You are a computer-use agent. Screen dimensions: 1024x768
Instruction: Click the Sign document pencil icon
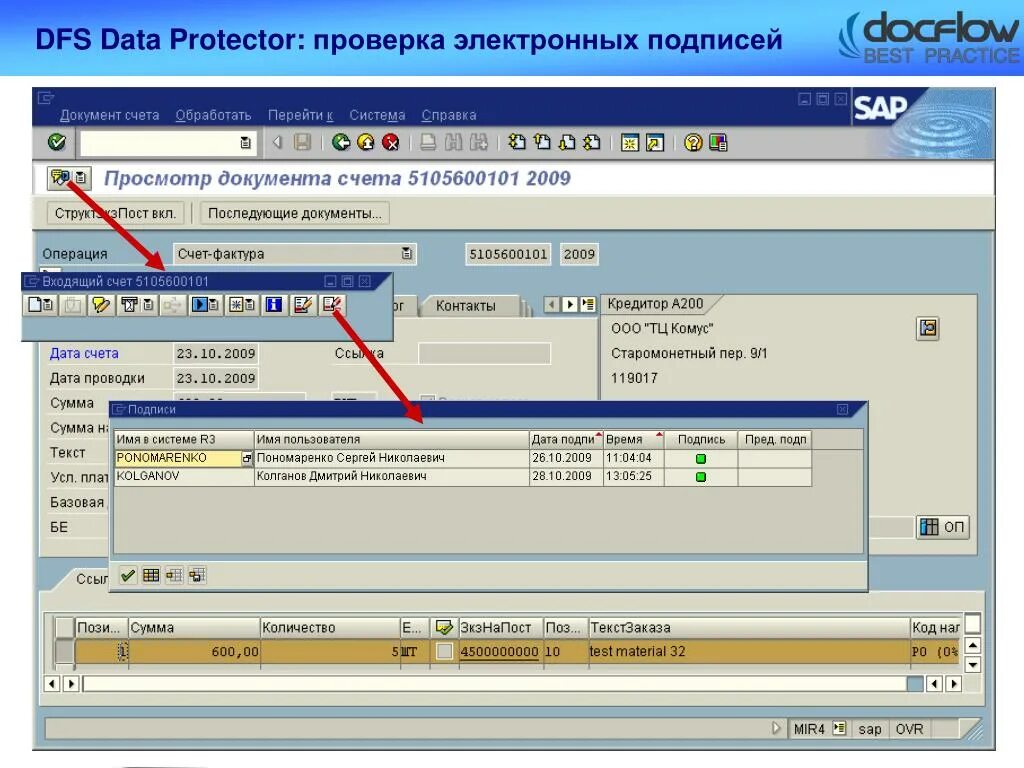(x=303, y=305)
